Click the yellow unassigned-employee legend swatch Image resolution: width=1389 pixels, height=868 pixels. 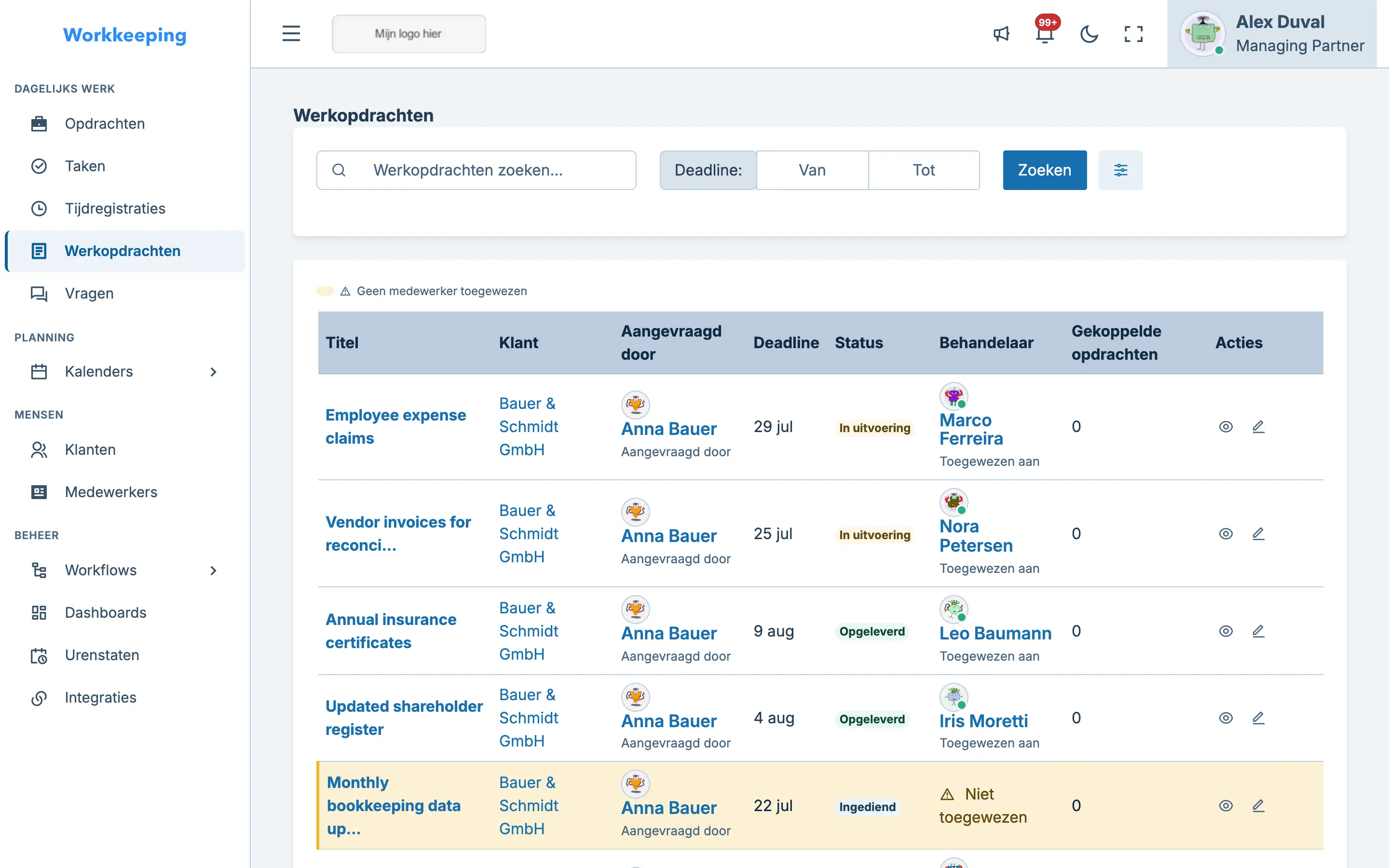(325, 291)
